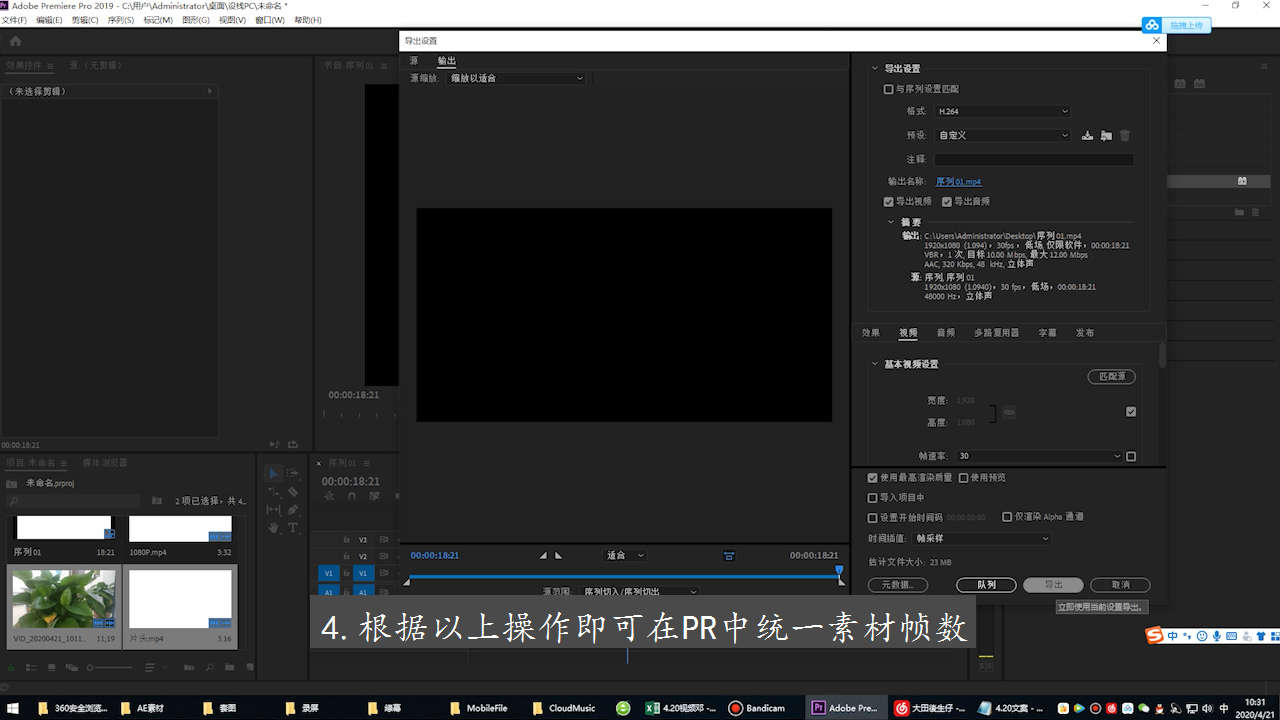Toggle the width/height match source checkbox
This screenshot has height=720, width=1280.
click(x=1131, y=411)
